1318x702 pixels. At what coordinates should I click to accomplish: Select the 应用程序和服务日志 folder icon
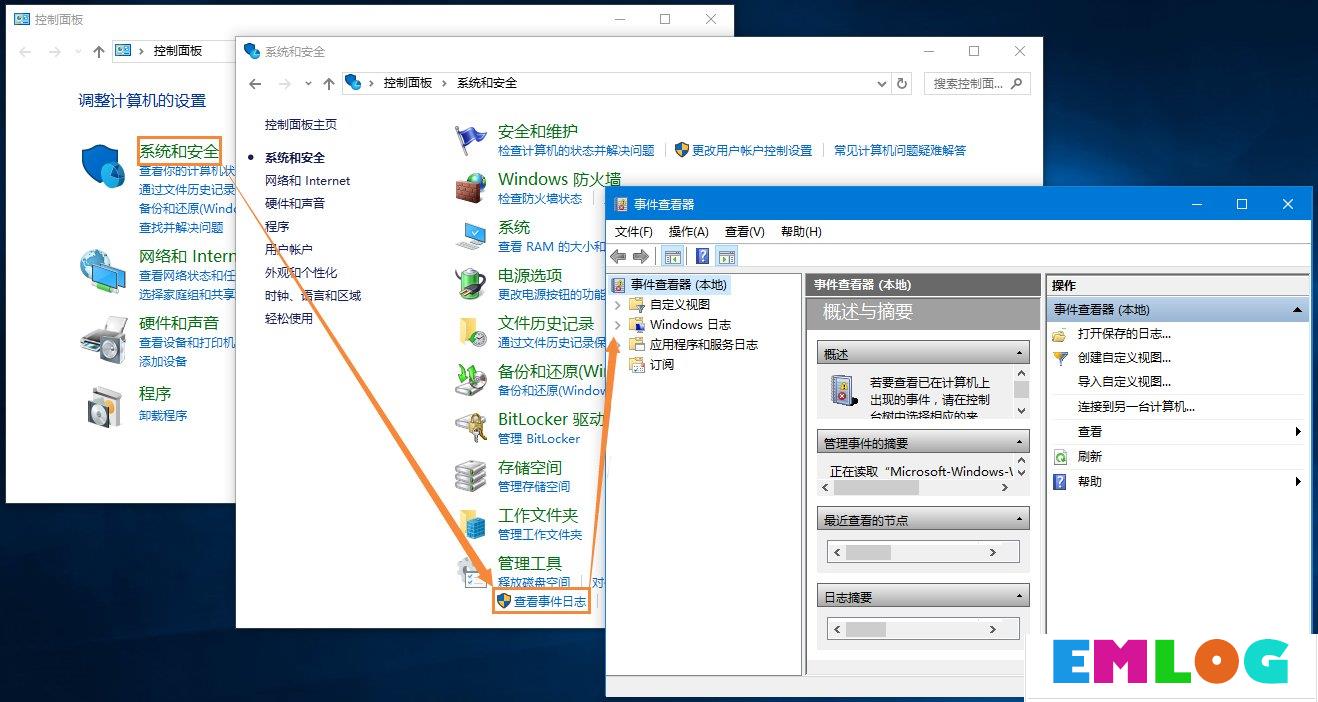[637, 345]
